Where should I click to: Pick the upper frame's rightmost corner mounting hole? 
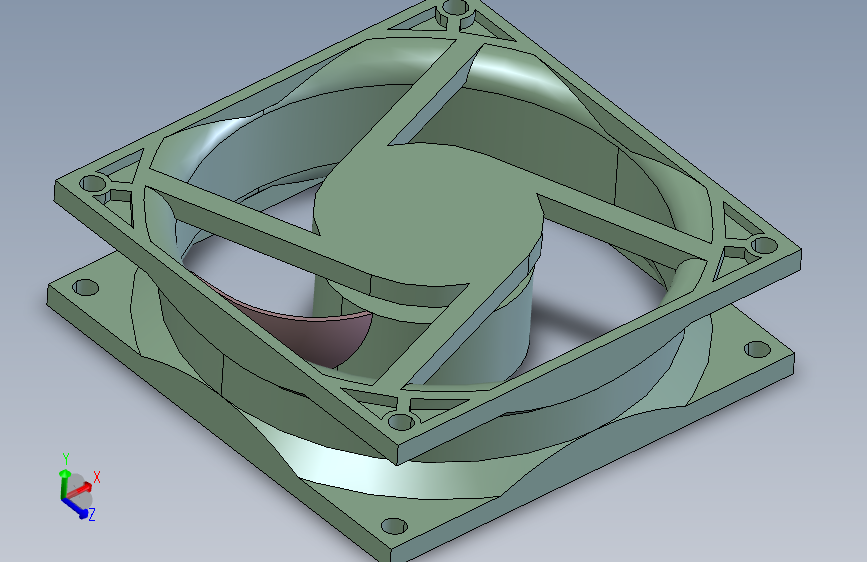point(764,244)
